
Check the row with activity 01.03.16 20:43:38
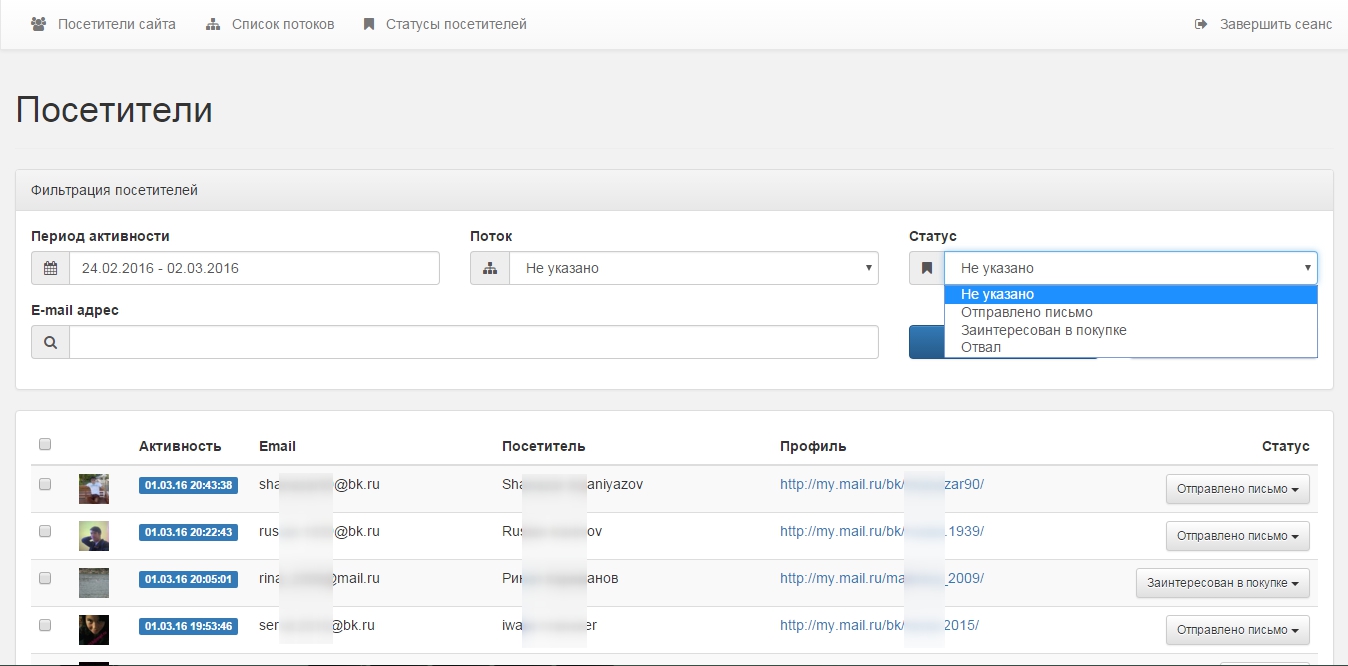pyautogui.click(x=45, y=484)
